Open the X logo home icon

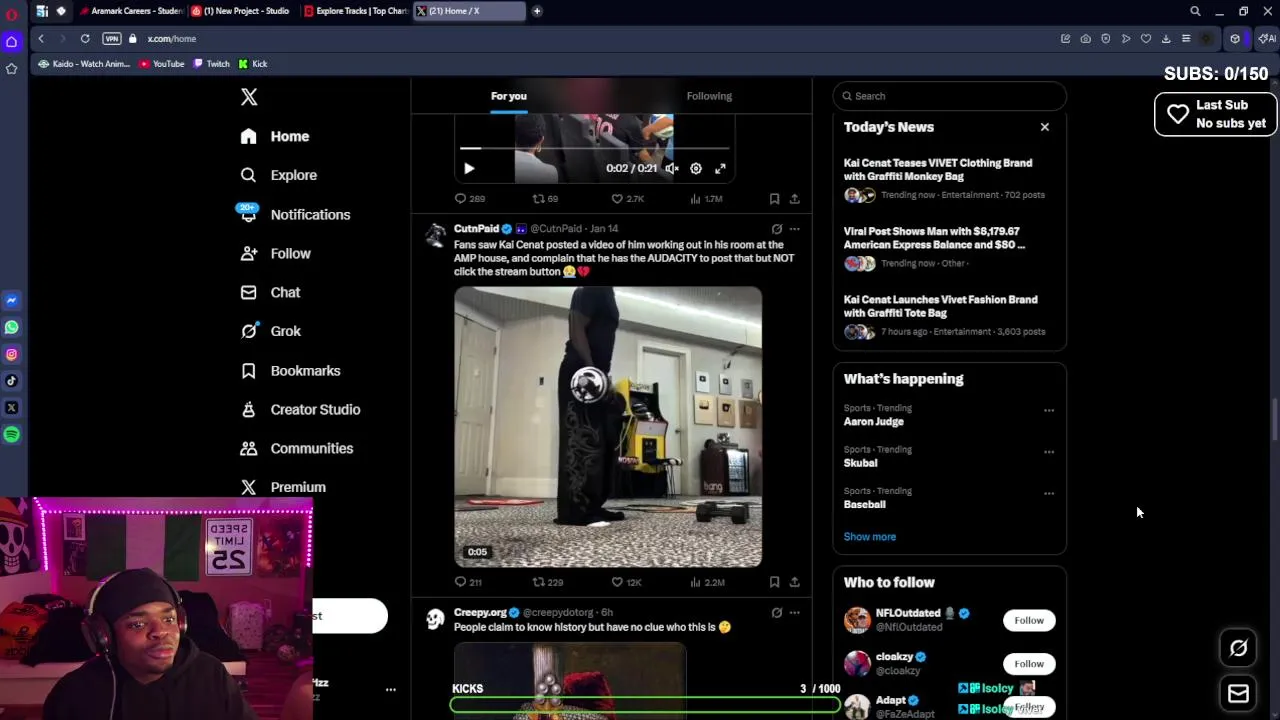coord(249,97)
